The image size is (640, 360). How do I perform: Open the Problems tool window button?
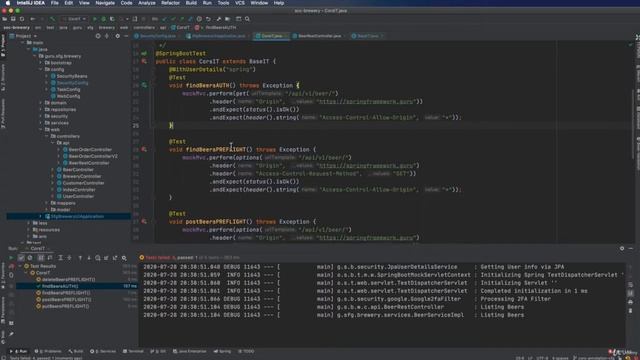tap(48, 351)
